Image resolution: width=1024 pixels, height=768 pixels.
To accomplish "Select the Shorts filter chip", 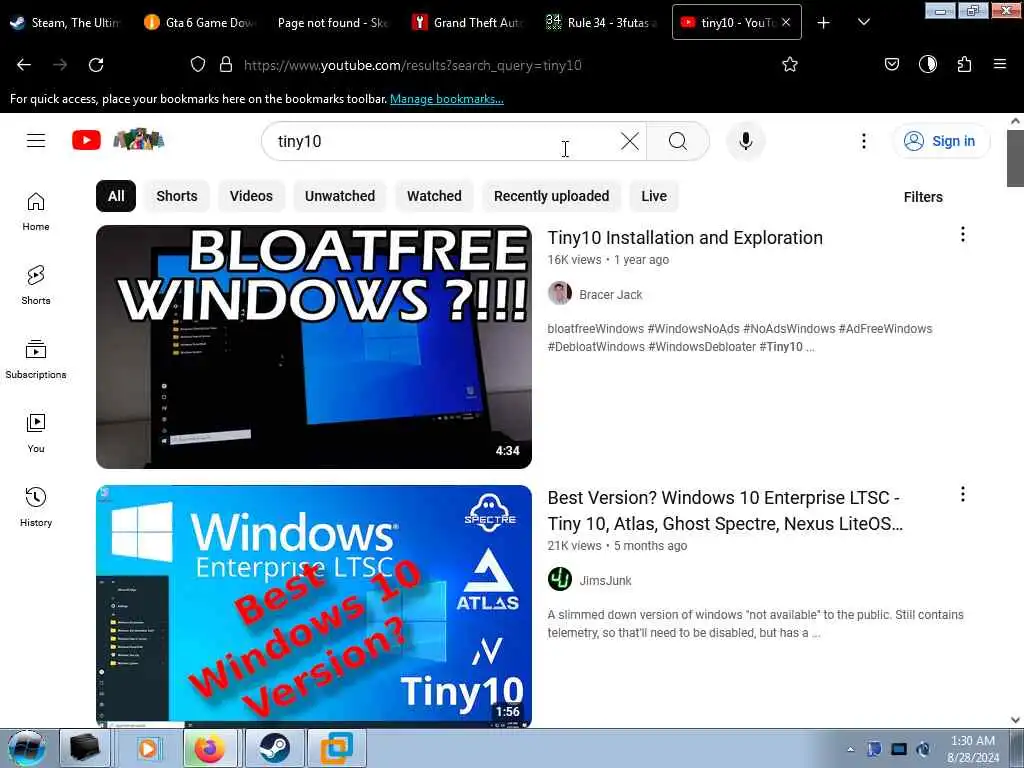I will (176, 196).
